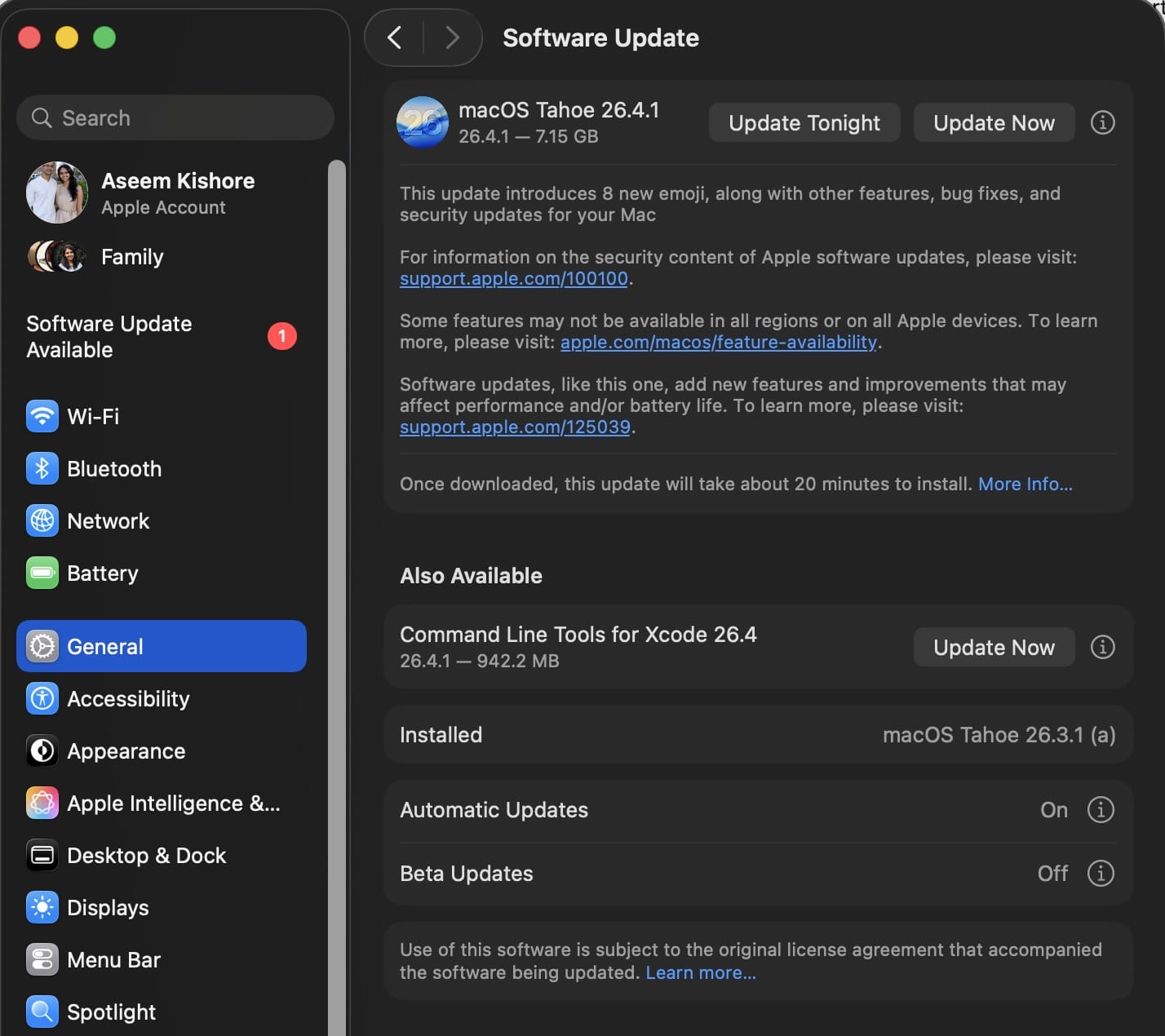Click the macOS Tahoe 26 update icon
1165x1036 pixels.
pyautogui.click(x=422, y=122)
